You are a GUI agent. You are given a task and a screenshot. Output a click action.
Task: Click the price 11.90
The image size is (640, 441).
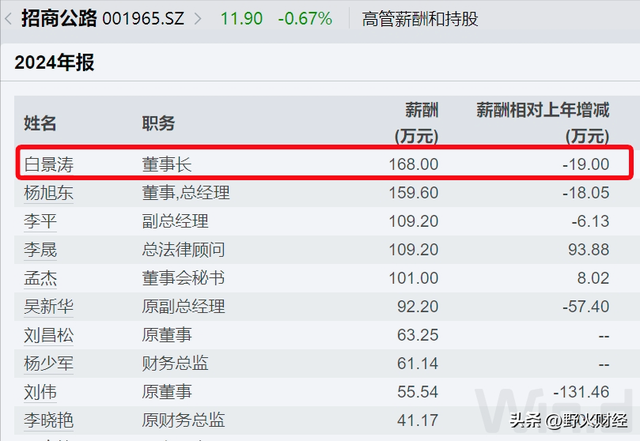(241, 19)
